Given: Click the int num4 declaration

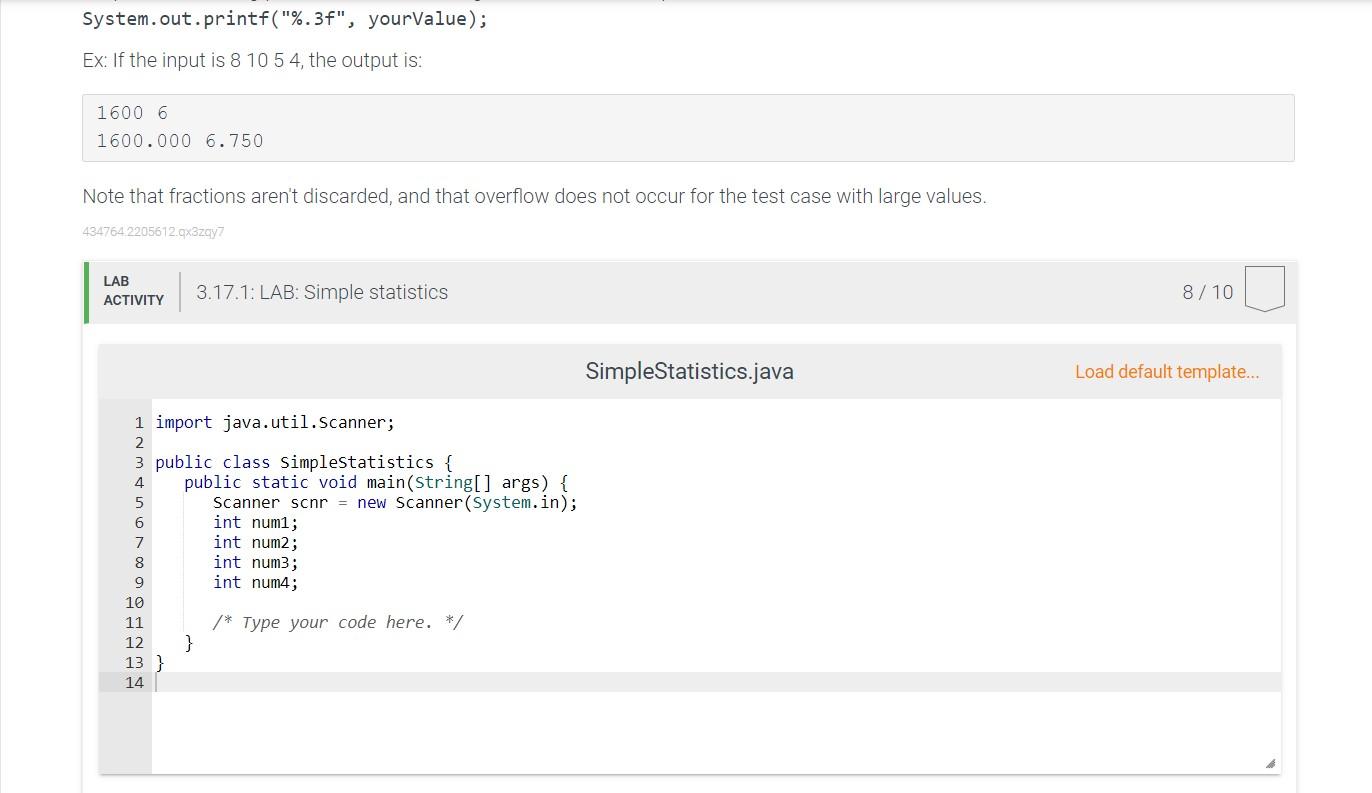Looking at the screenshot, I should click(x=254, y=582).
